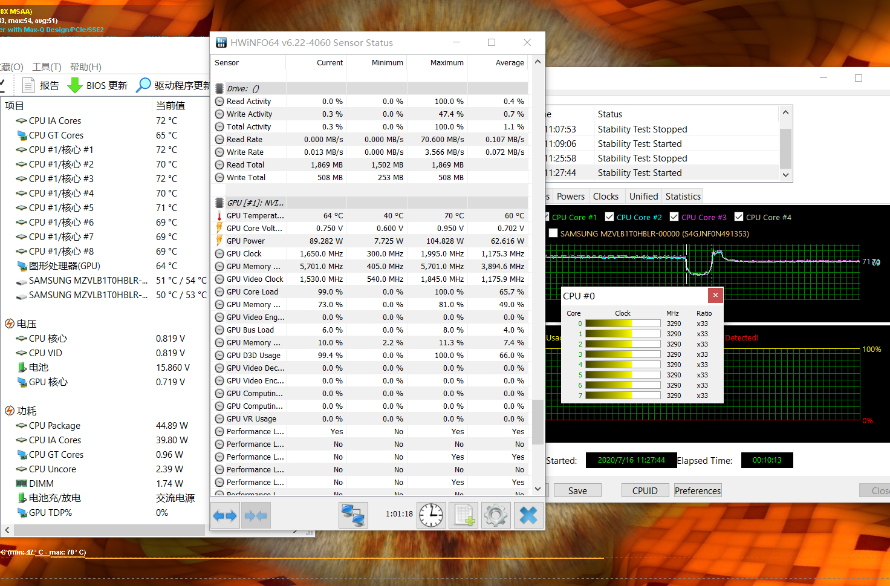Click the stability log scroll up arrow
The image size is (890, 586).
pos(786,112)
